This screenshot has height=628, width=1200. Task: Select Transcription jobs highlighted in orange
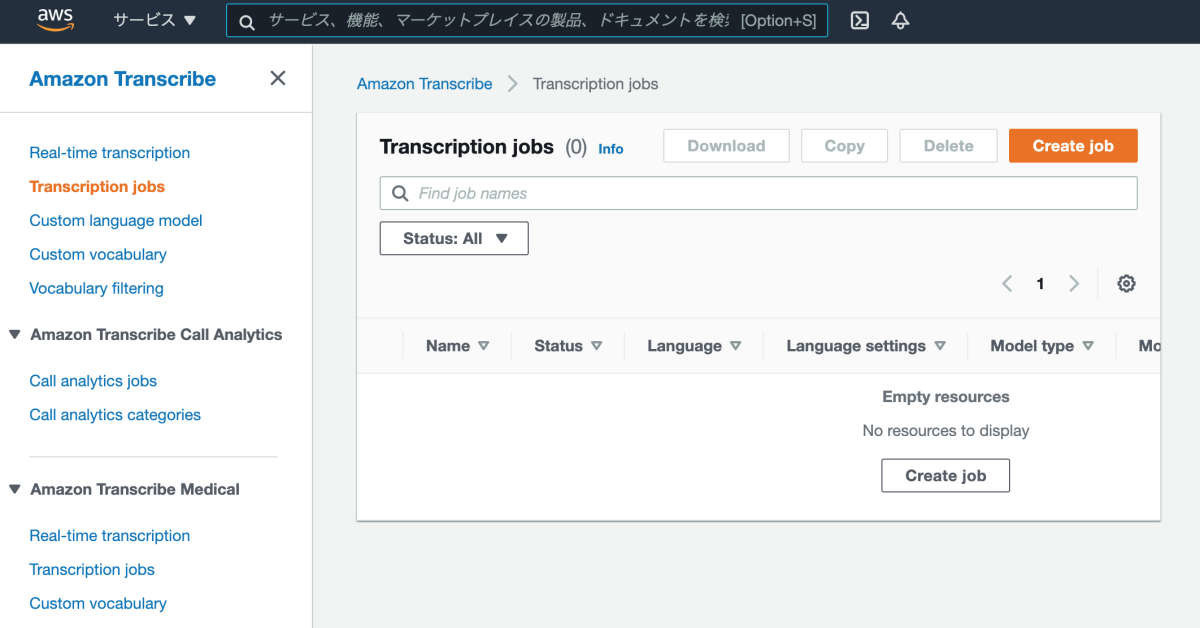(97, 186)
